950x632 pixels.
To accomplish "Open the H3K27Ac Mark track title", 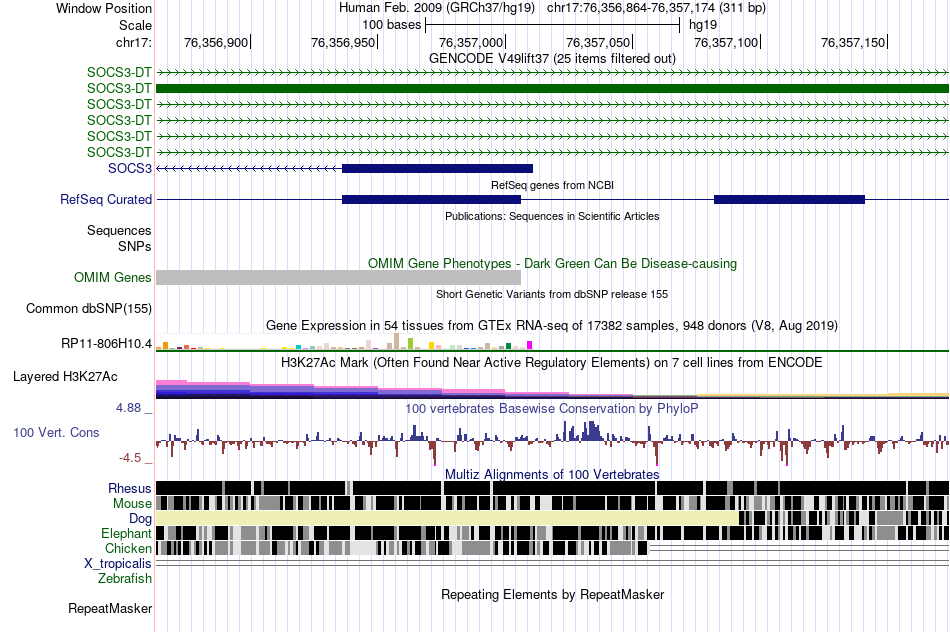I will 552,362.
